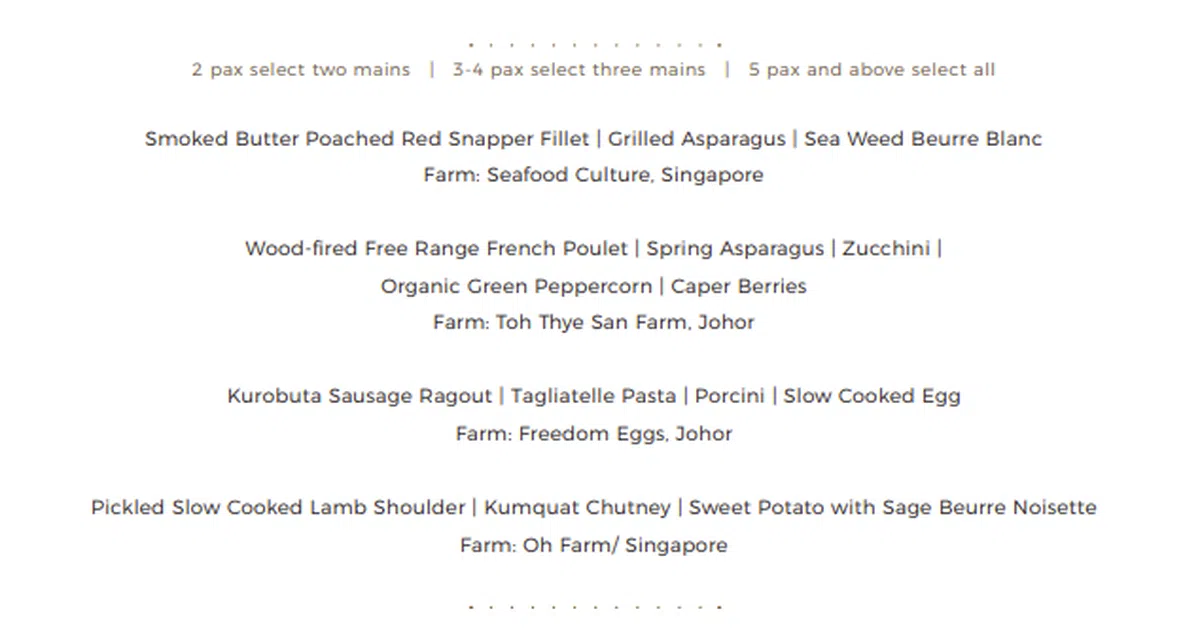Click on Kumquat Chutney
This screenshot has width=1200, height=637.
tap(577, 508)
